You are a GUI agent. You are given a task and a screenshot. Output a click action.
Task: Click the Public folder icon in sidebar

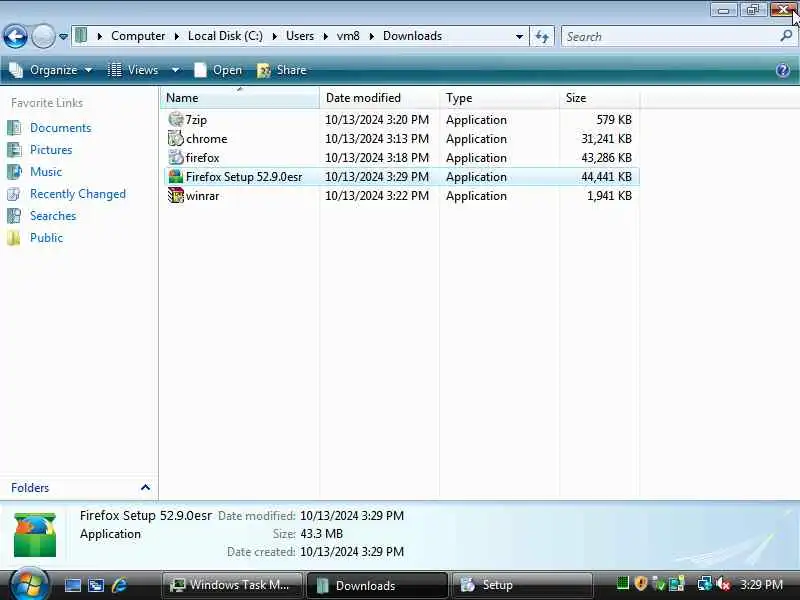[14, 238]
